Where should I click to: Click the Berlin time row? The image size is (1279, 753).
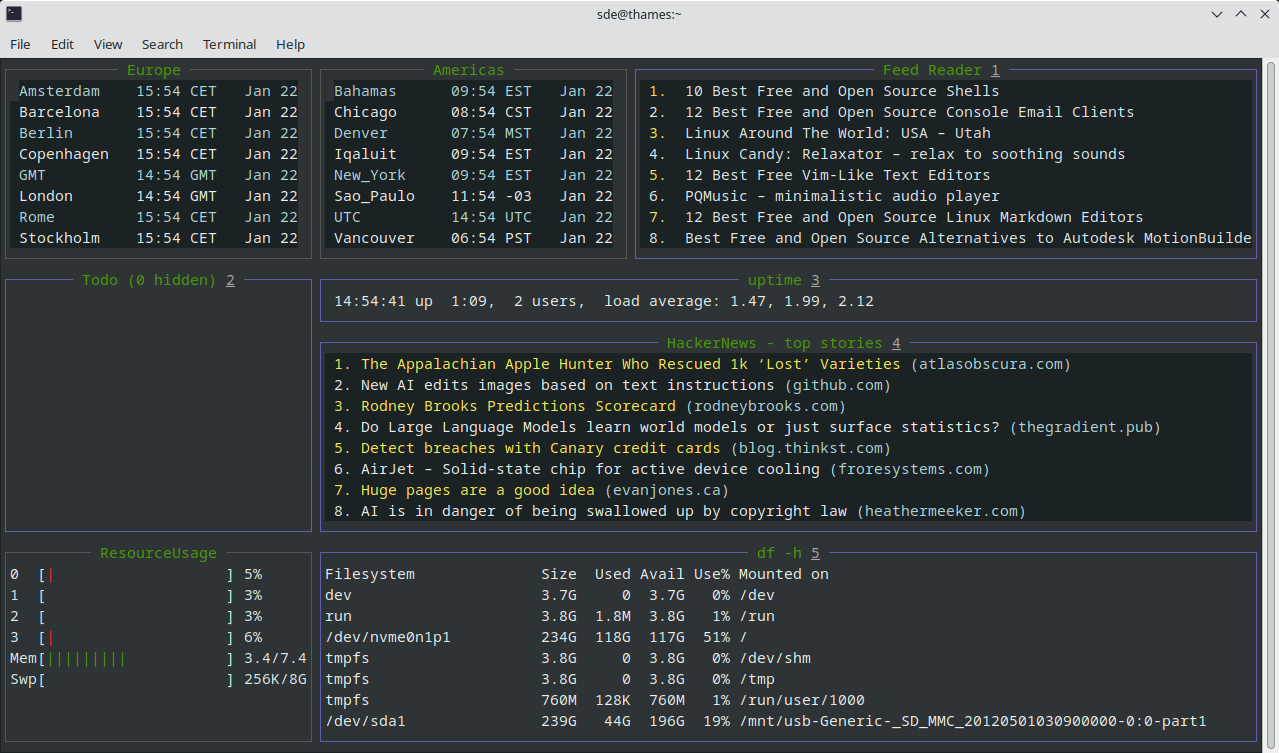(158, 133)
